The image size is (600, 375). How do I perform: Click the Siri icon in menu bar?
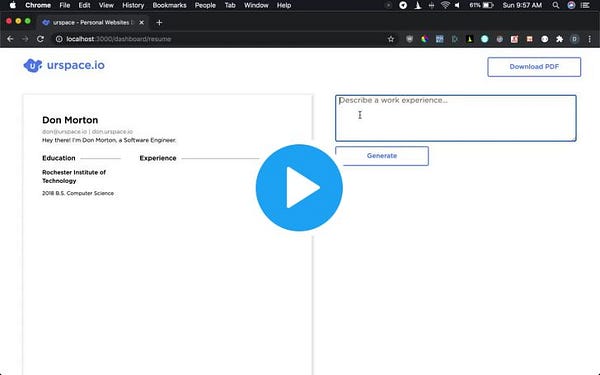pos(571,5)
